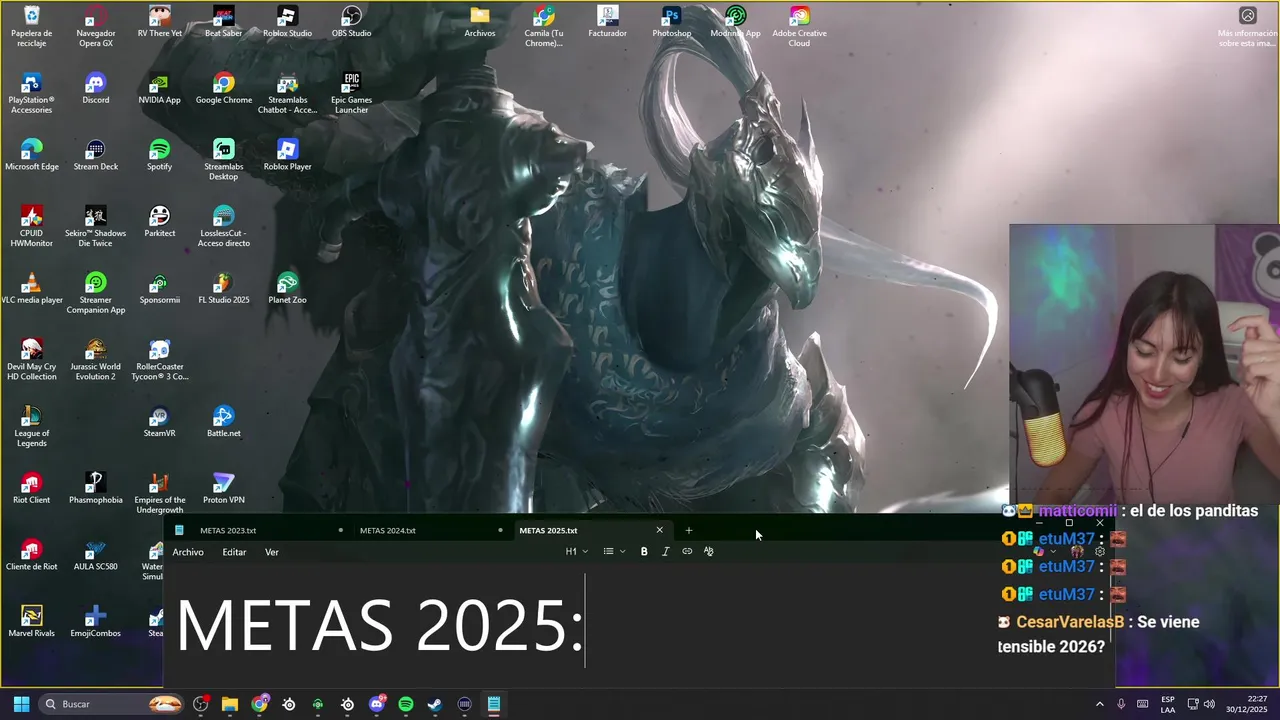Expand the list style dropdown
1280x720 pixels.
614,551
